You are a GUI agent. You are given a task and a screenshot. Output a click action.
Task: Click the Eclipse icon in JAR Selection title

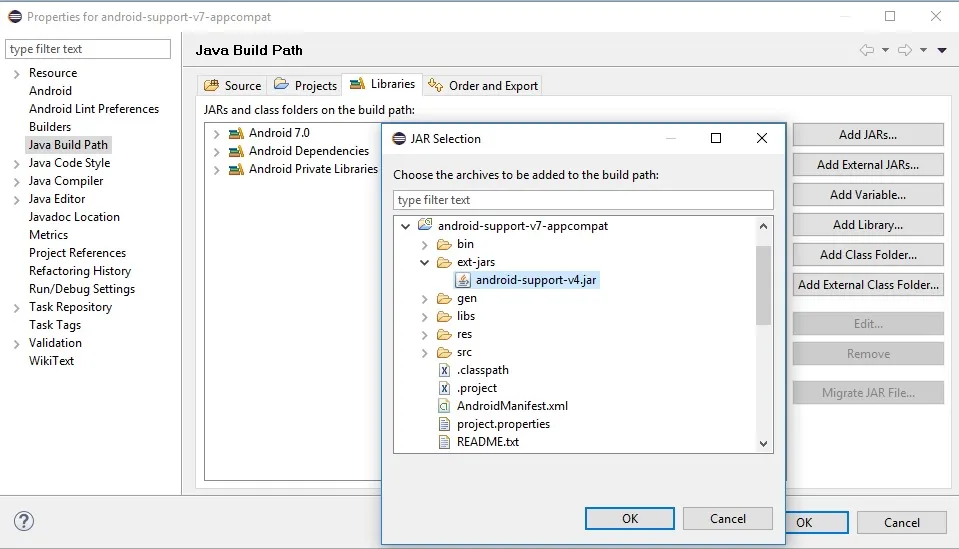(399, 139)
